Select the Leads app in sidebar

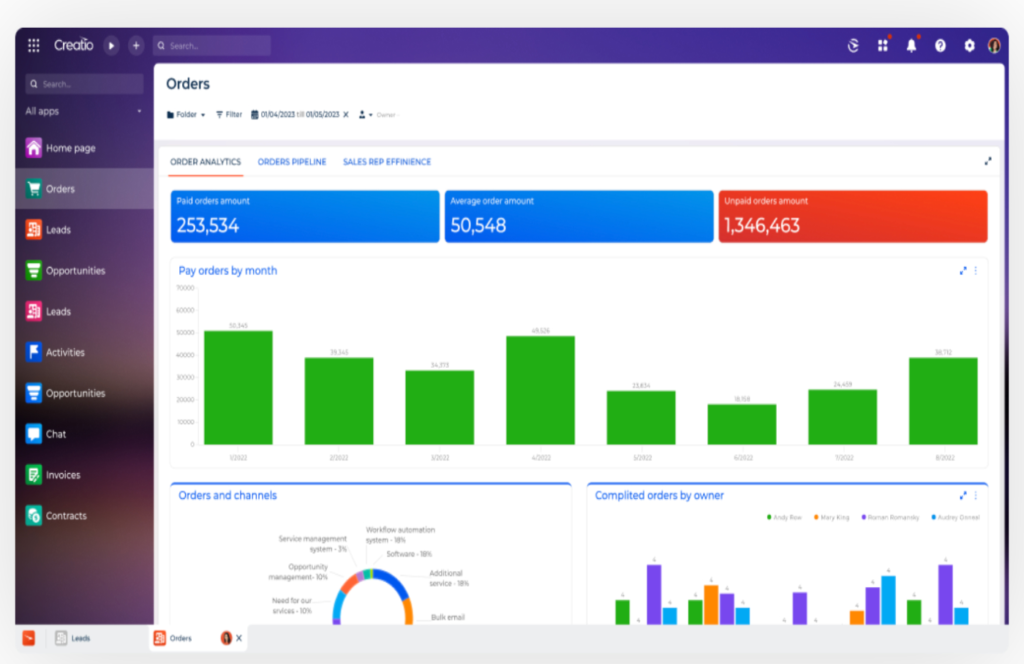point(33,229)
